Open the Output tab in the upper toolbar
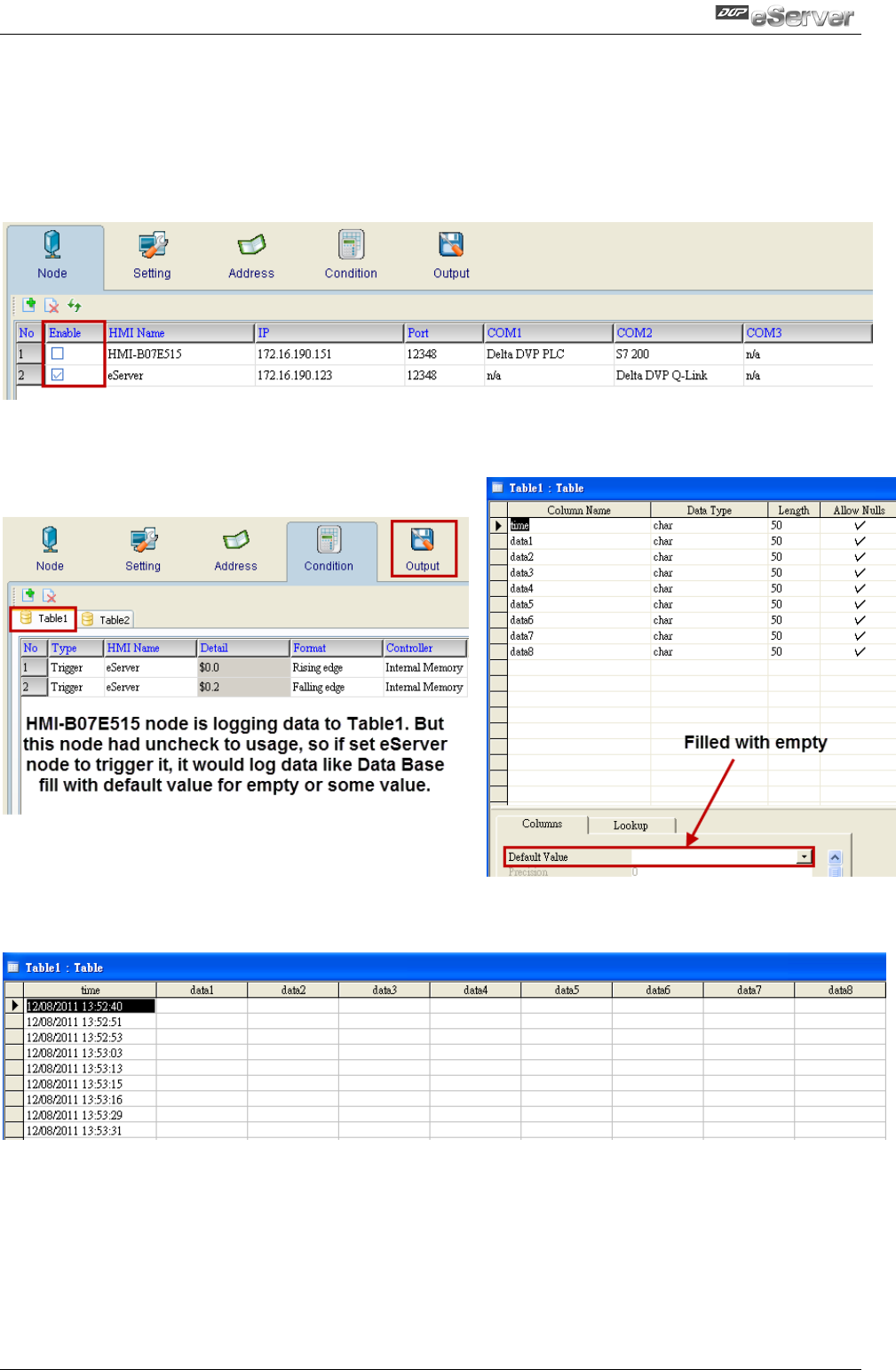The height and width of the screenshot is (1370, 896). pos(451,255)
